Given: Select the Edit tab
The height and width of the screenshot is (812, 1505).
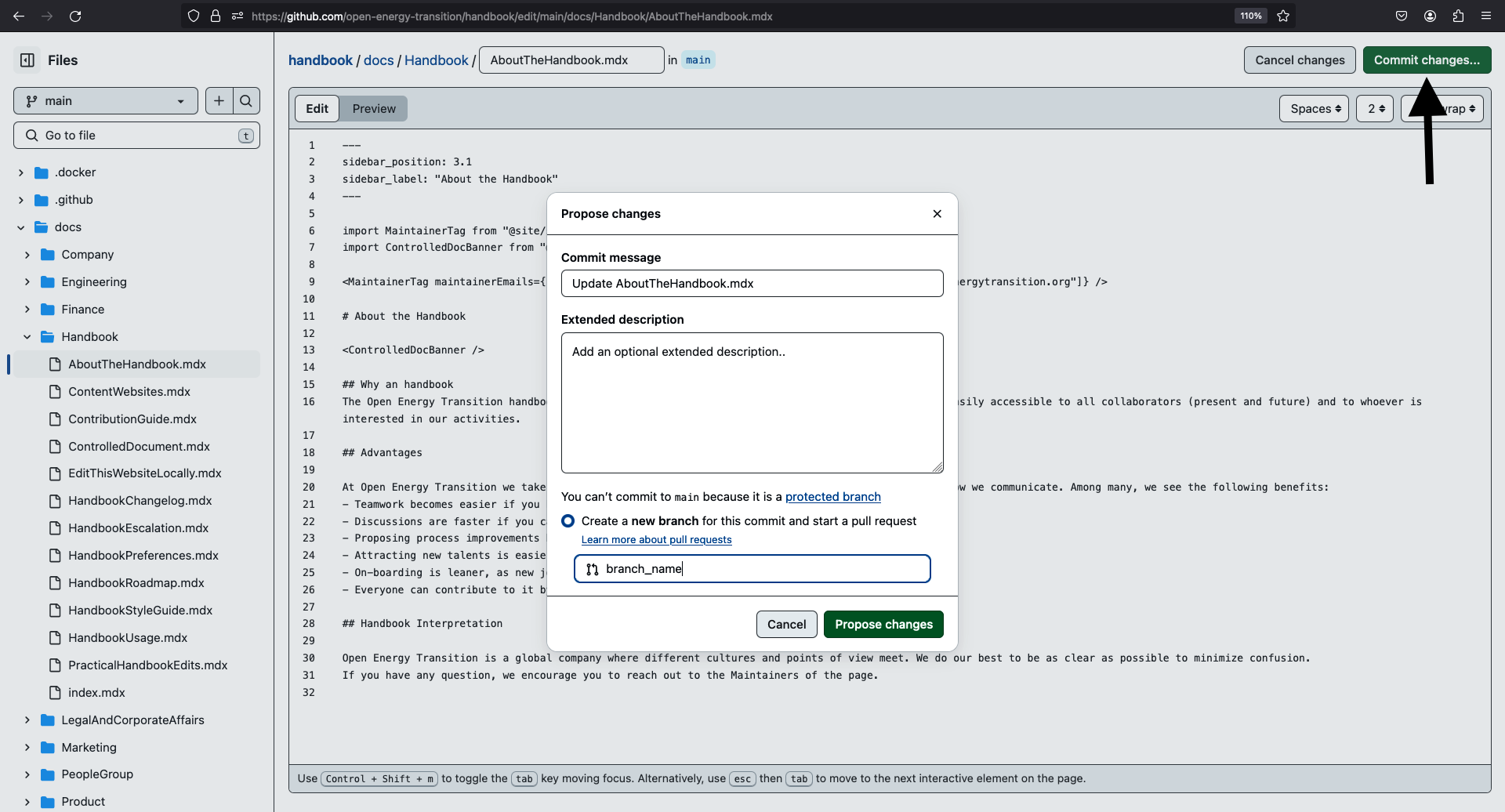Looking at the screenshot, I should (317, 109).
